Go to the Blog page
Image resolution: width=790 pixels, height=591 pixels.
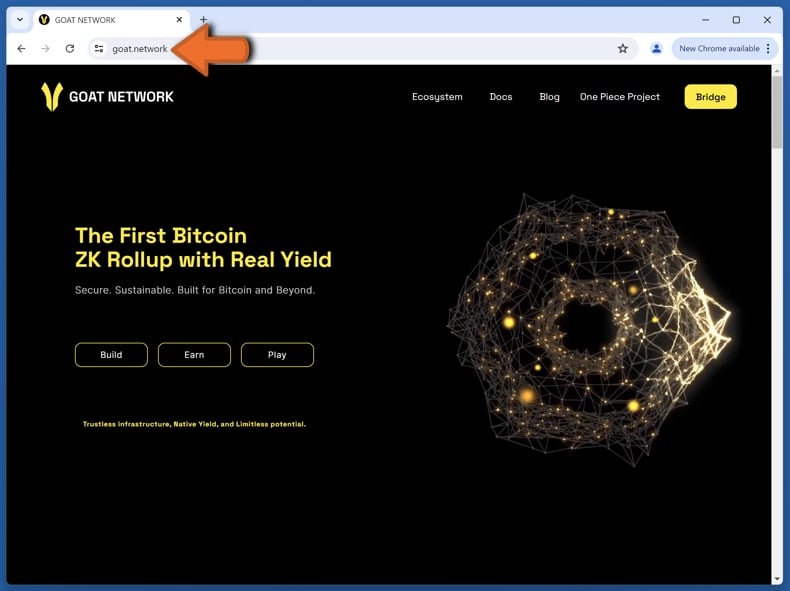pos(549,97)
